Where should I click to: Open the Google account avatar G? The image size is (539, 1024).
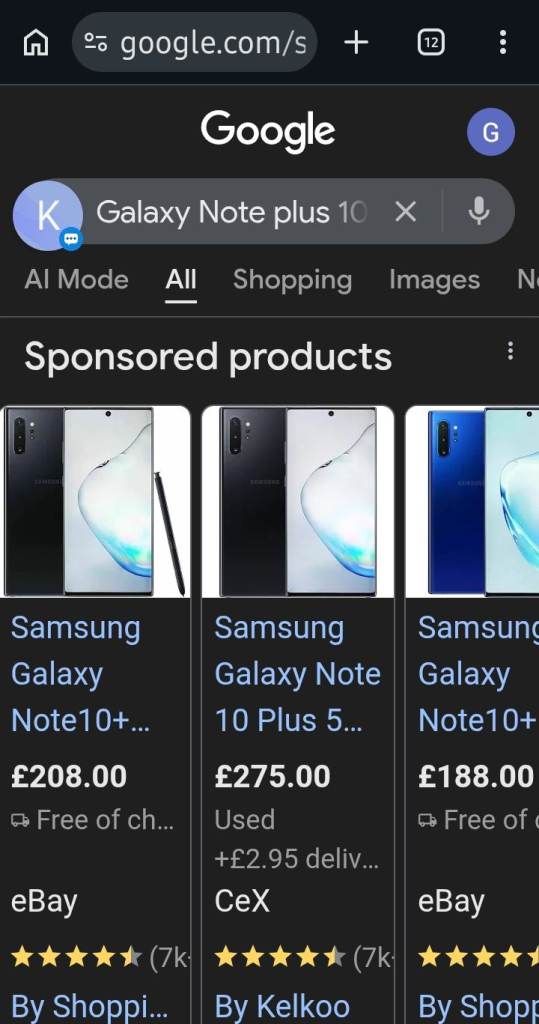pyautogui.click(x=491, y=133)
